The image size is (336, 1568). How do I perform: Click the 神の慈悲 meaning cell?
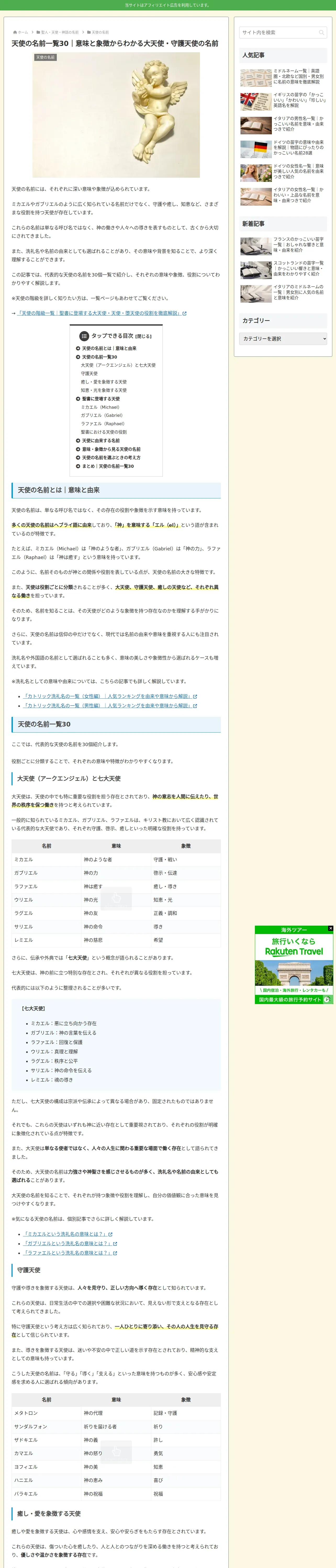116,941
